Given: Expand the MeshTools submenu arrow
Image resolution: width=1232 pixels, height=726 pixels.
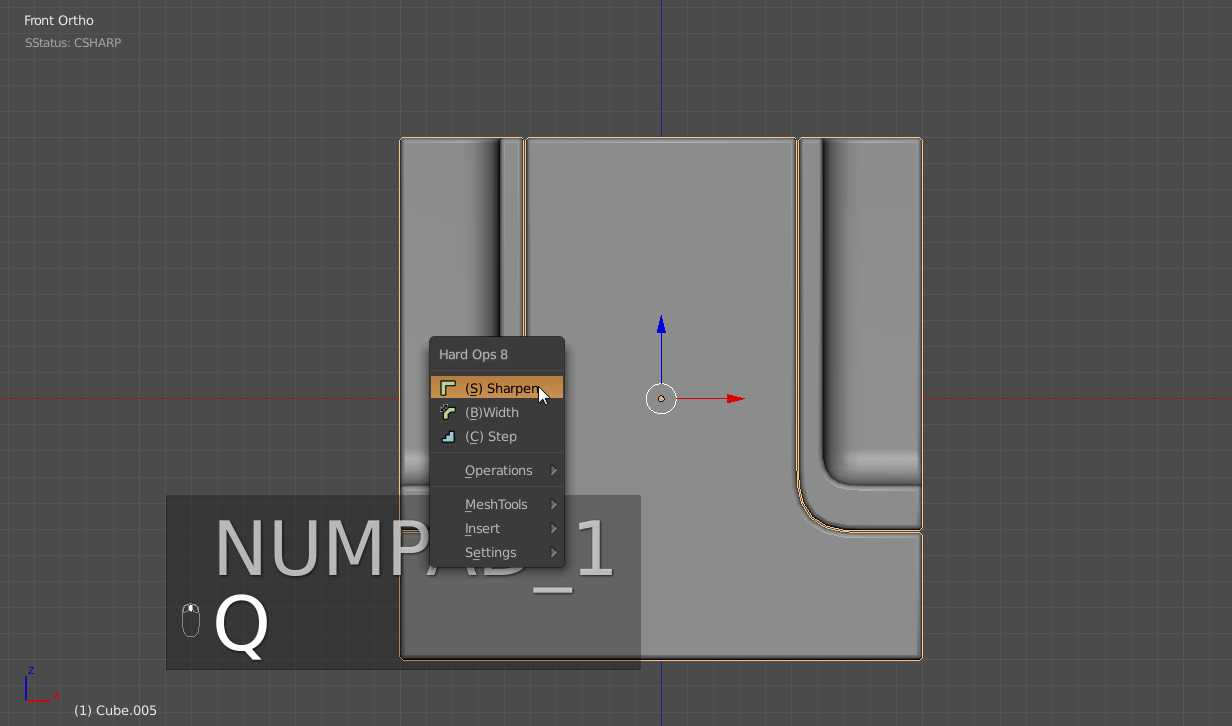Looking at the screenshot, I should click(x=554, y=505).
